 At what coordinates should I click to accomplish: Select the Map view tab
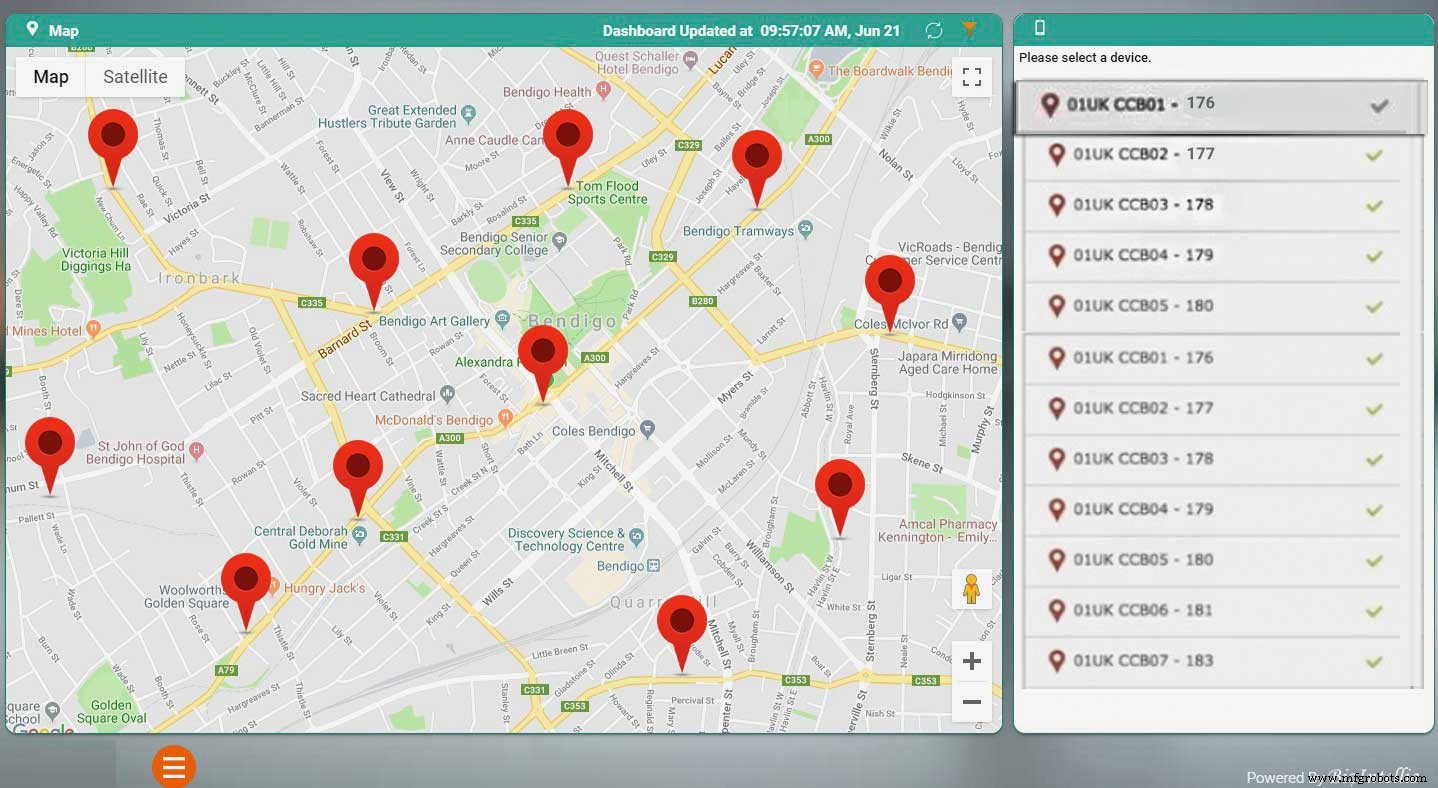[50, 76]
